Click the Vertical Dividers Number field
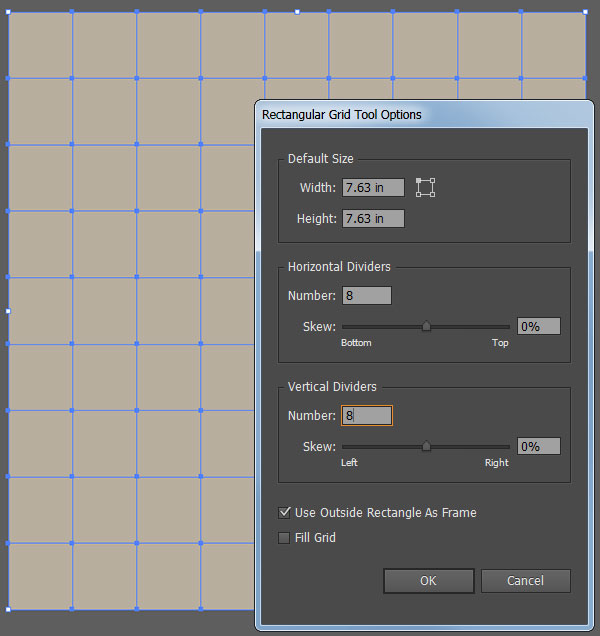Screen dimensions: 600x636 point(367,415)
